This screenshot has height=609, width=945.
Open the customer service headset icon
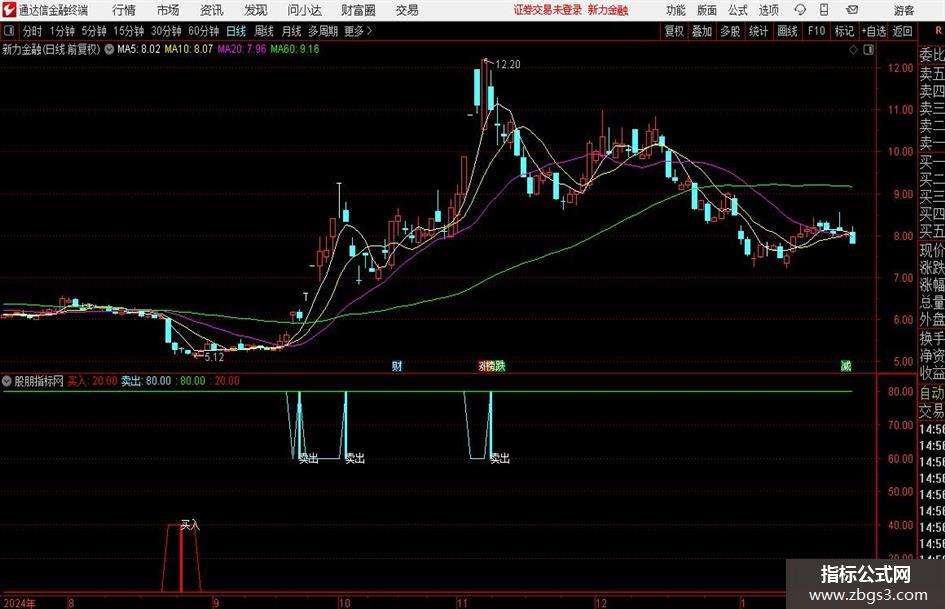(x=800, y=10)
